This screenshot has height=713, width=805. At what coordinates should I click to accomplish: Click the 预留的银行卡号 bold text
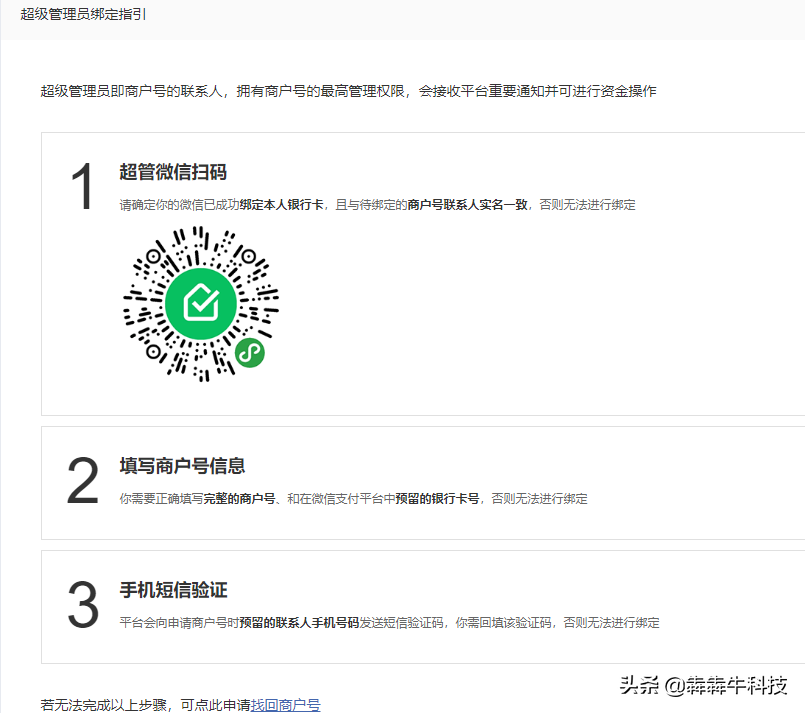coord(432,498)
